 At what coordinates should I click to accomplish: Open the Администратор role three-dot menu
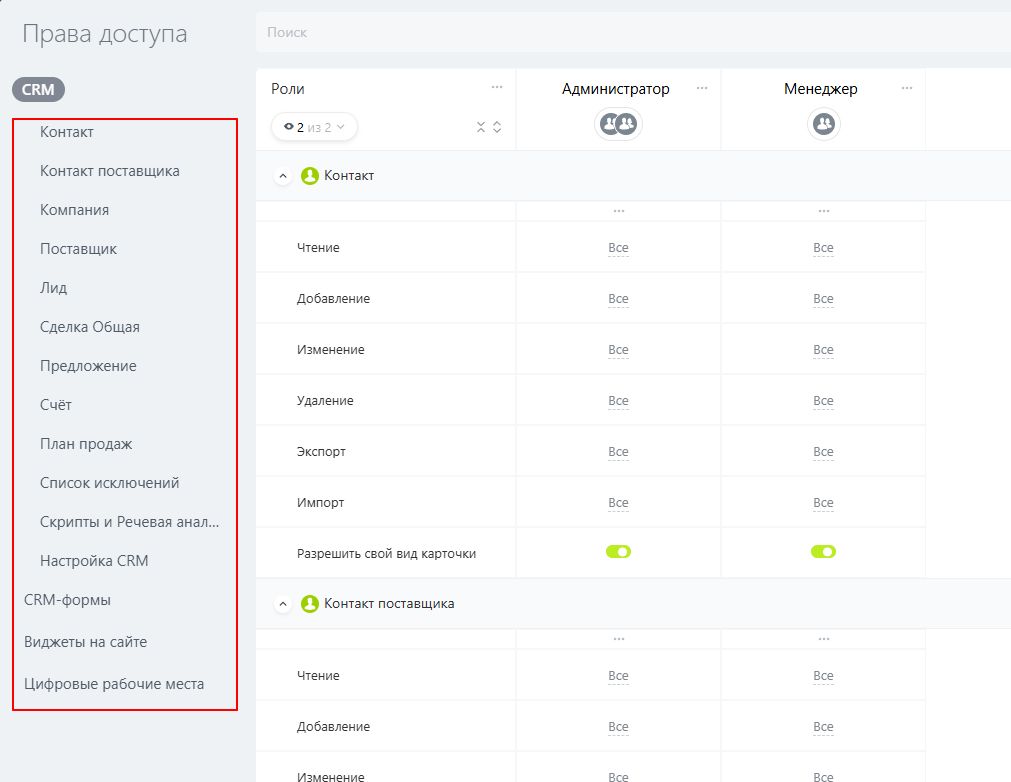(x=702, y=88)
